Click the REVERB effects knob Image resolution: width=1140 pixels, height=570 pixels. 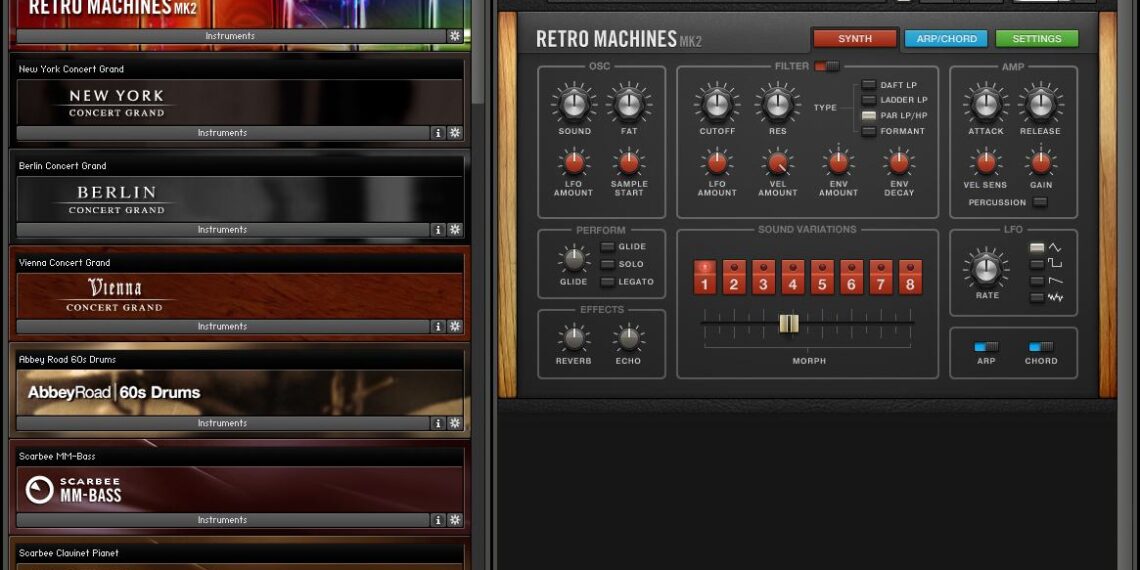(574, 339)
